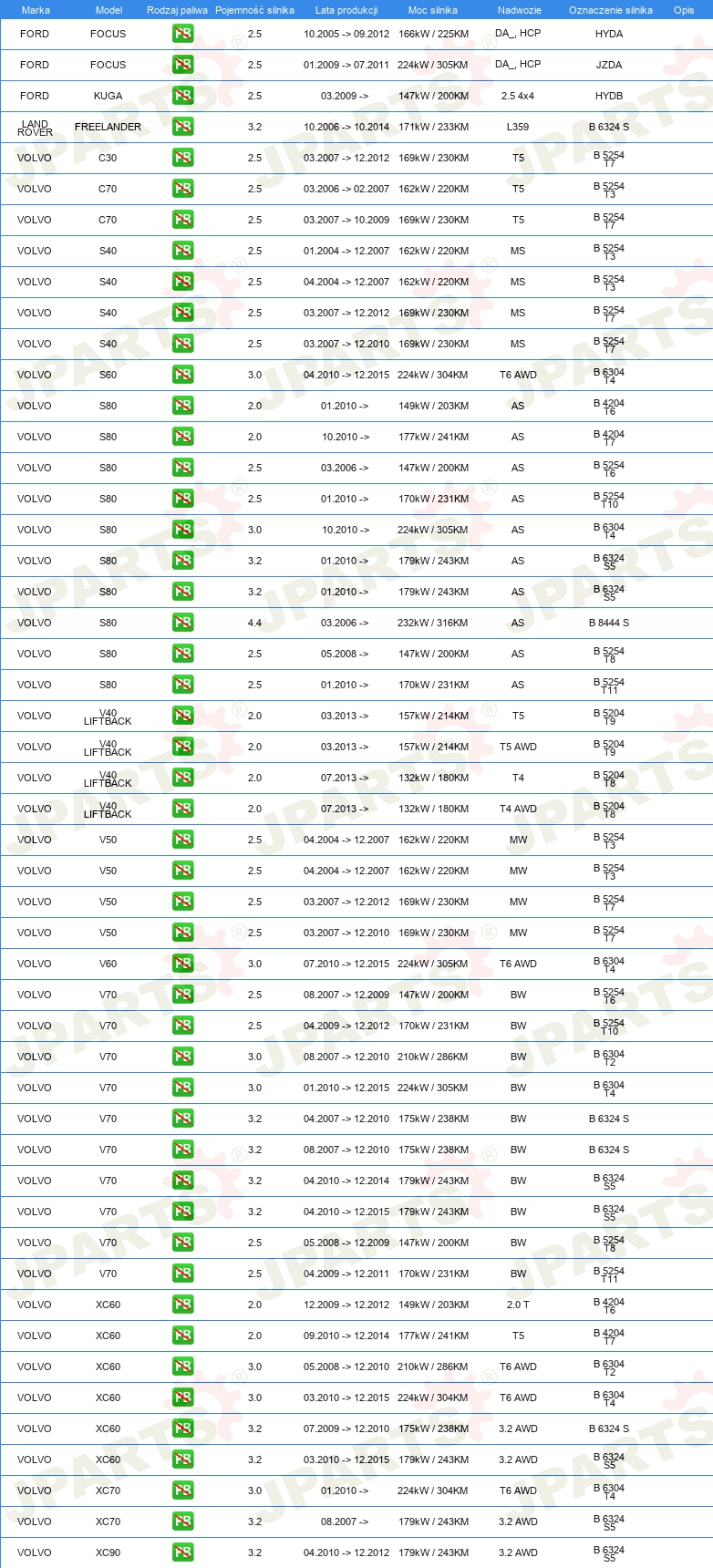This screenshot has height=1568, width=713.
Task: Click fuel icon in S80 149kW / 203KM row
Action: (182, 406)
